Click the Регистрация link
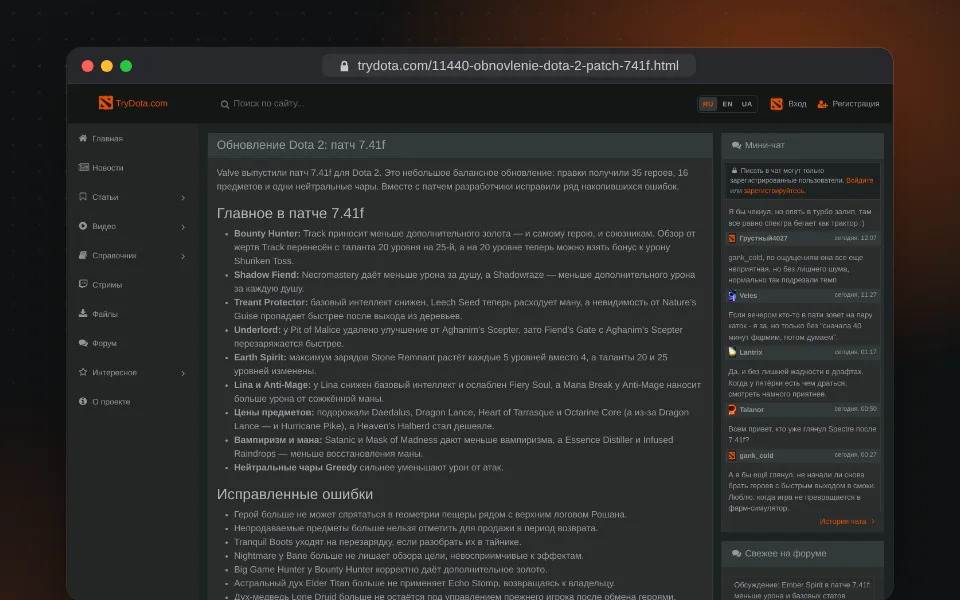960x600 pixels. (855, 104)
